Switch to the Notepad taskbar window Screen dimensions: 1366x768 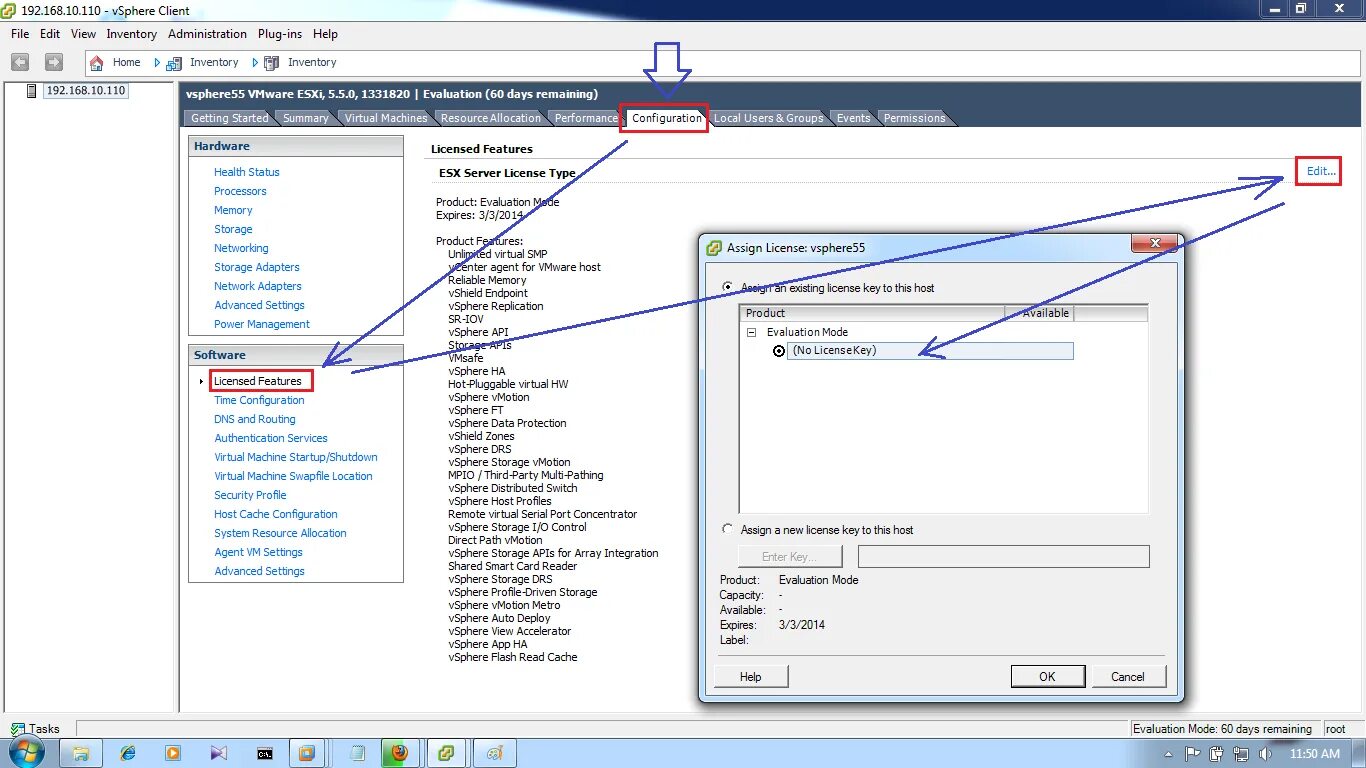(x=358, y=753)
